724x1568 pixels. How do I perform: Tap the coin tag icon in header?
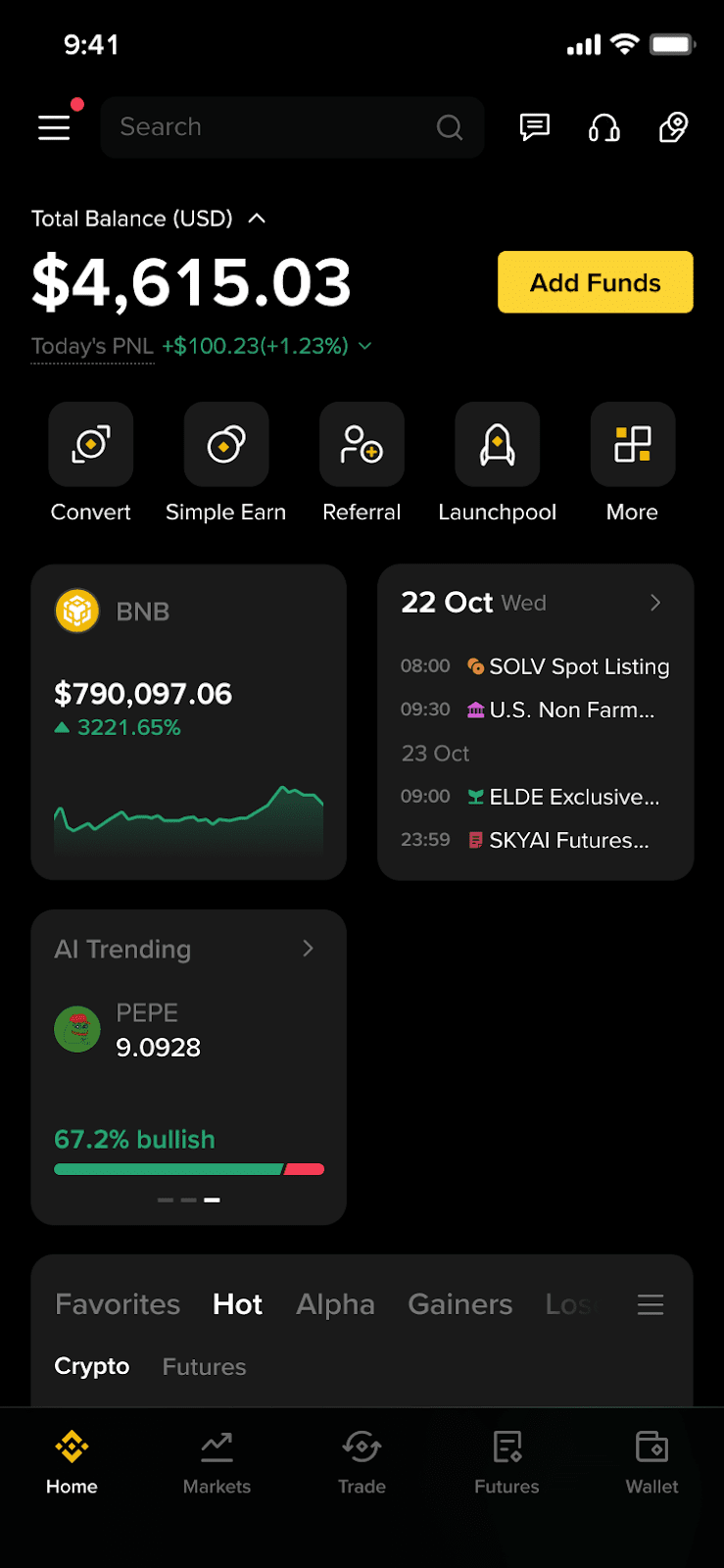673,127
